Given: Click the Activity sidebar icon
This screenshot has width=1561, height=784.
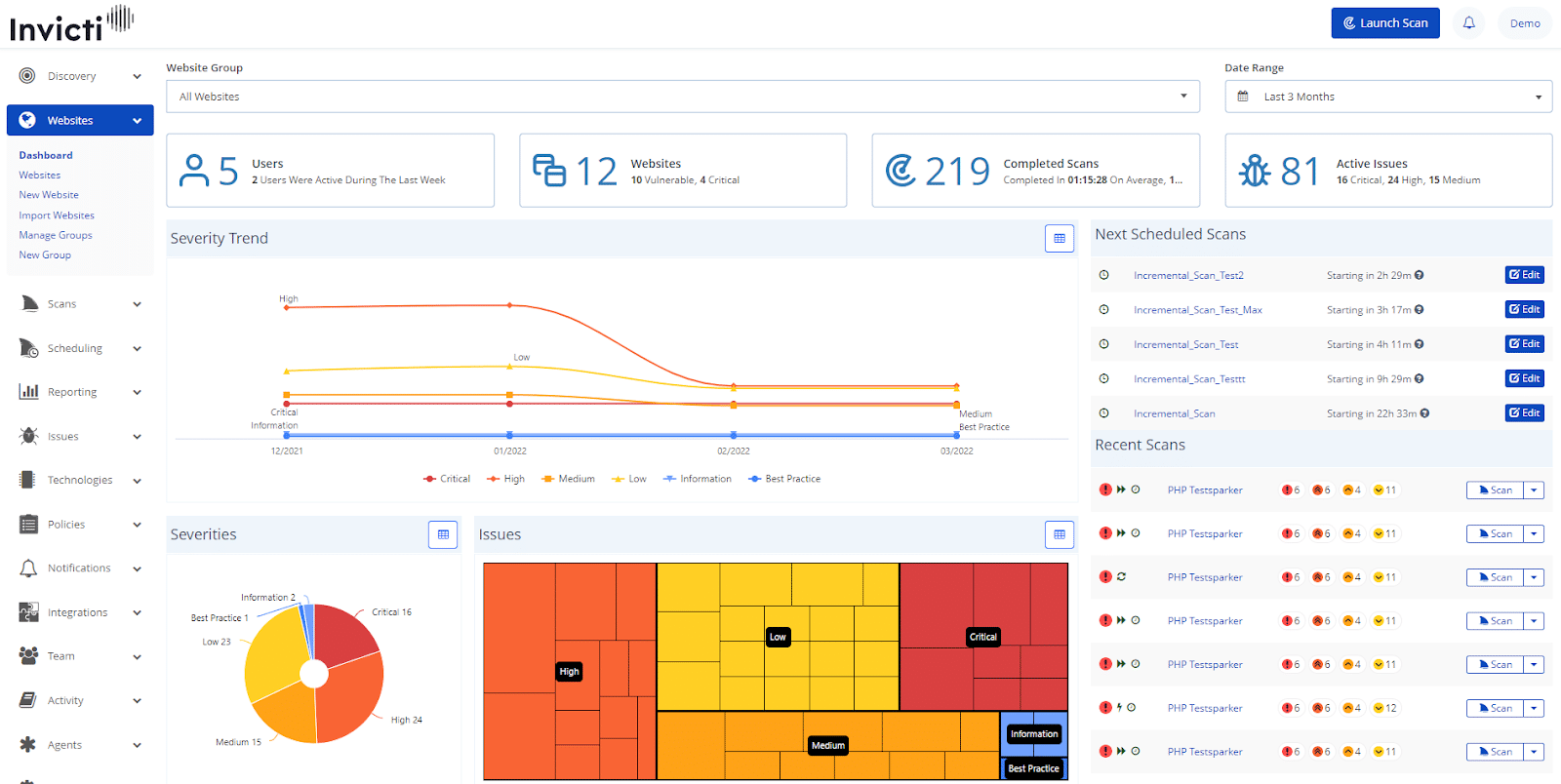Looking at the screenshot, I should [28, 700].
